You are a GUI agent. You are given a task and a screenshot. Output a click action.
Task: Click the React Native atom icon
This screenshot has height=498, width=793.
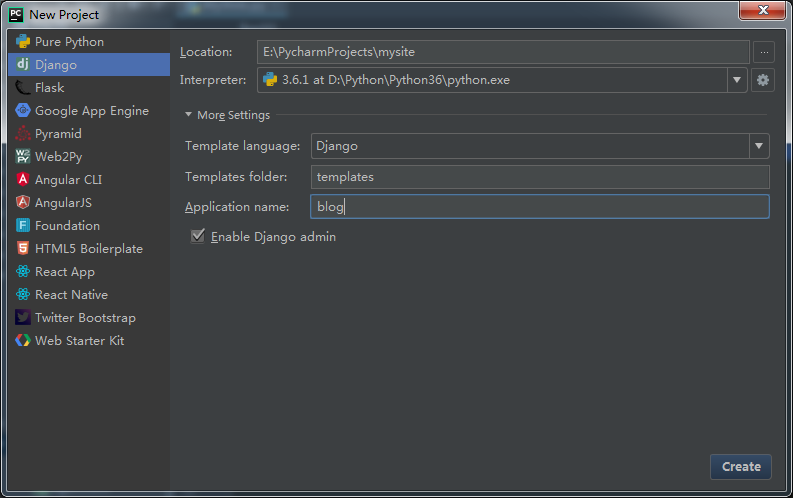click(23, 294)
